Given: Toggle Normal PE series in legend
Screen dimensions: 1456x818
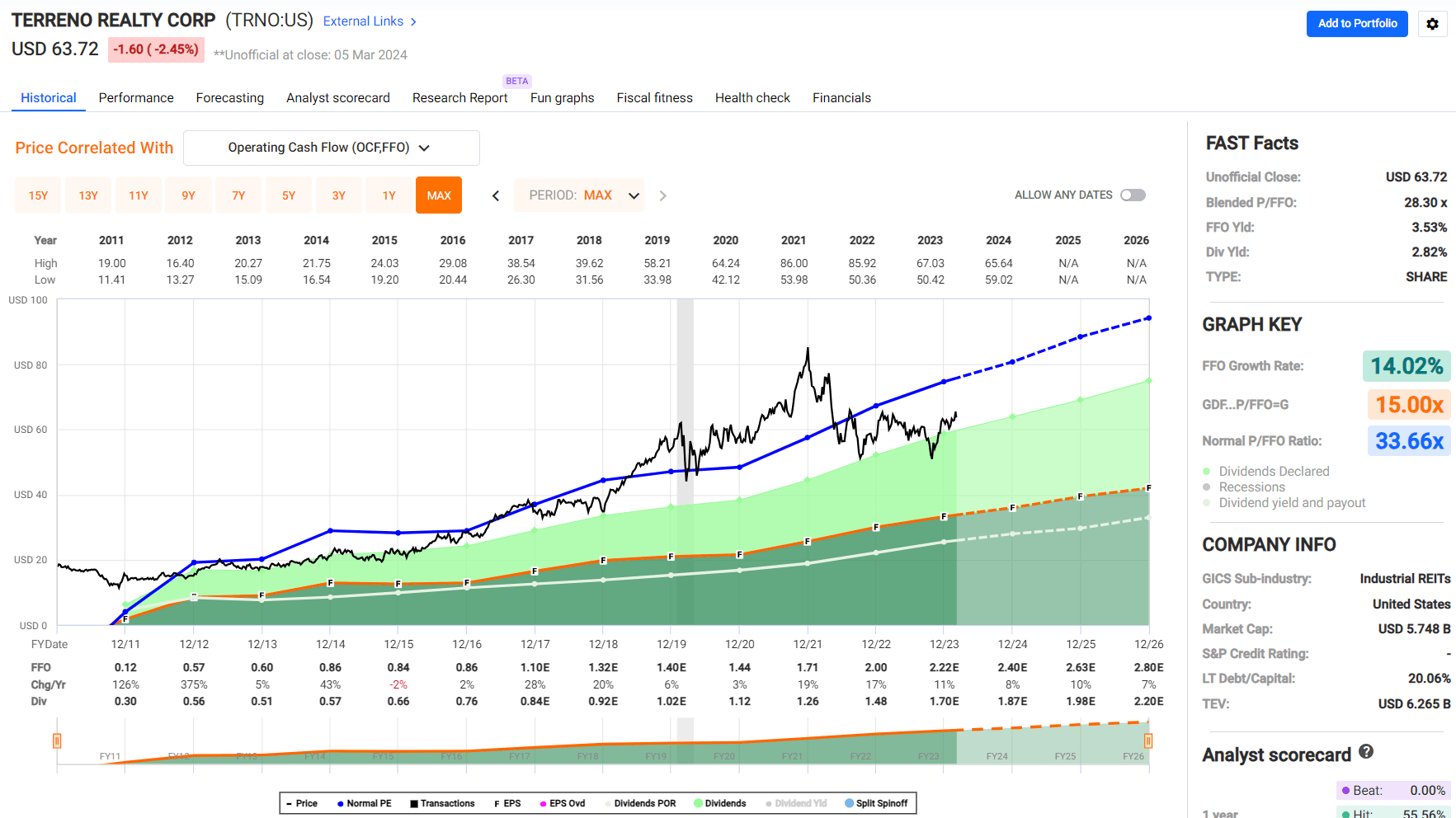Looking at the screenshot, I should click(x=364, y=803).
